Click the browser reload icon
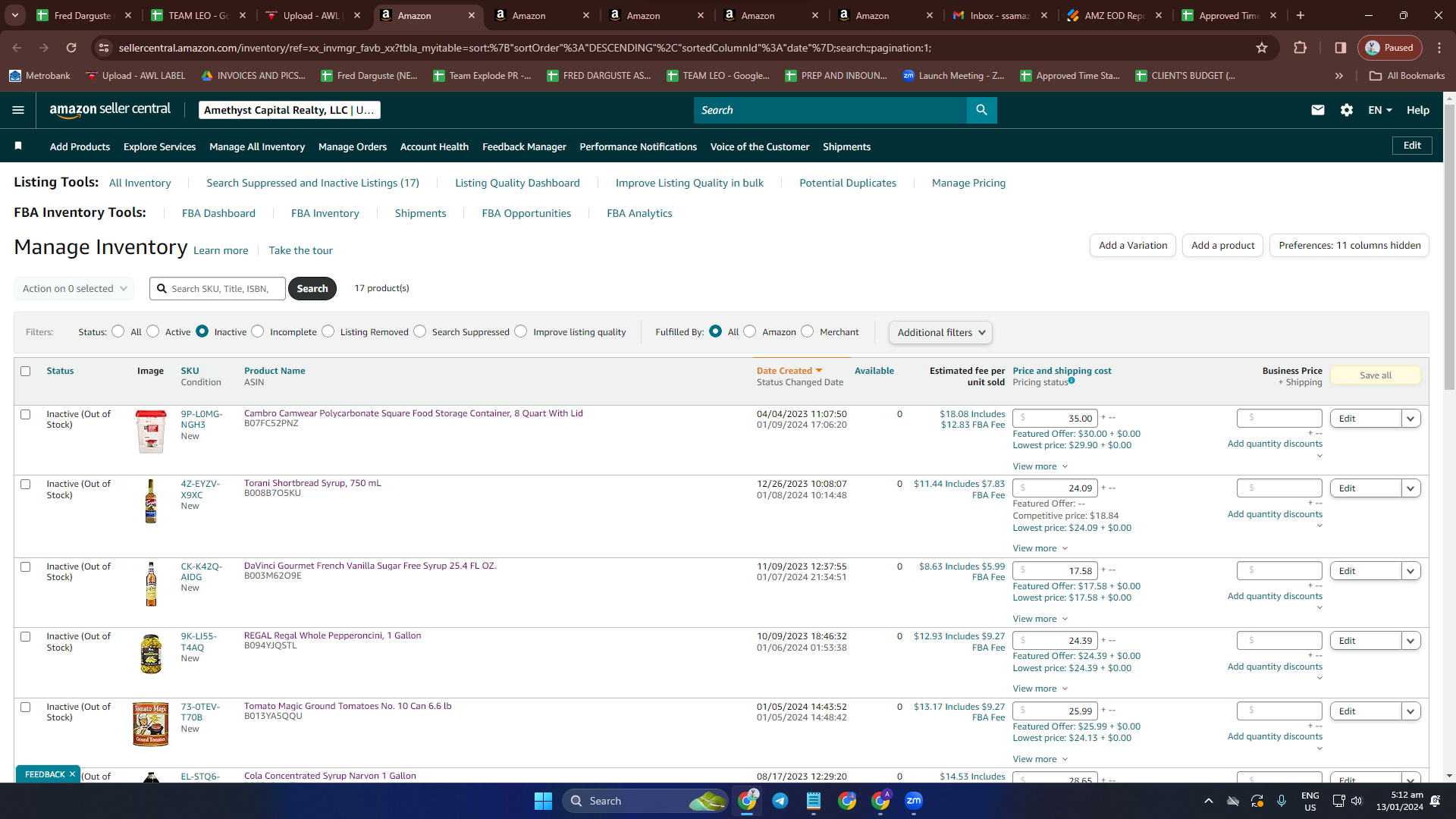The image size is (1456, 819). point(71,48)
